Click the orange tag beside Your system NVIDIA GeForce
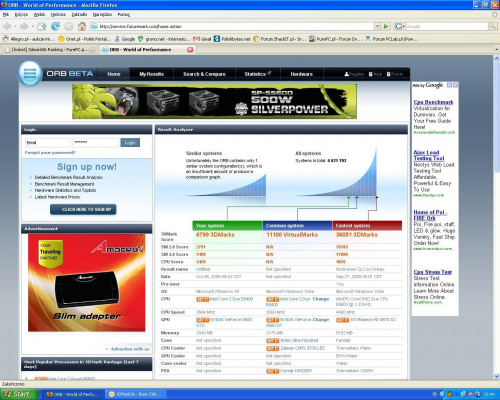The height and width of the screenshot is (400, 500). coord(203,320)
